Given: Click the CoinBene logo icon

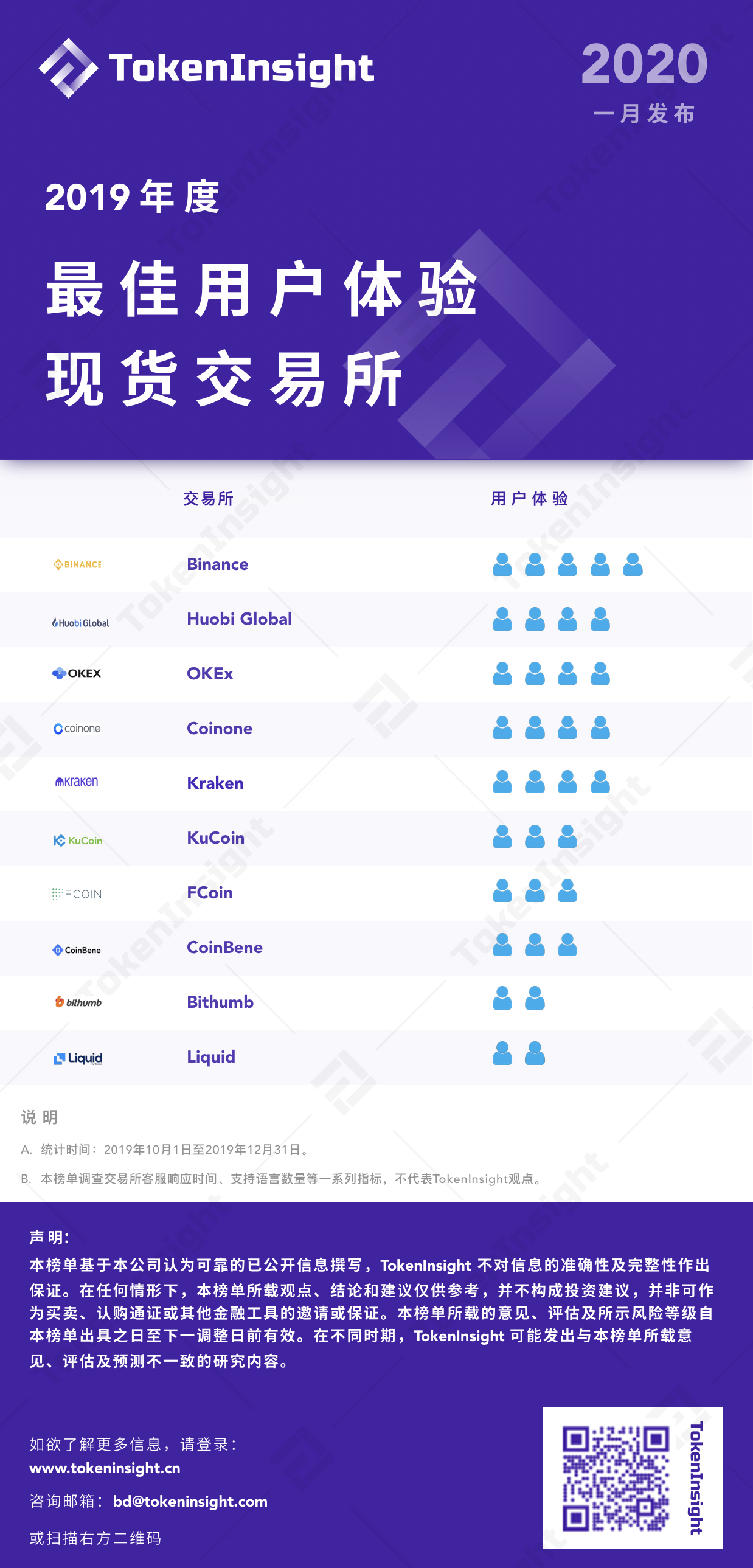Looking at the screenshot, I should [77, 949].
